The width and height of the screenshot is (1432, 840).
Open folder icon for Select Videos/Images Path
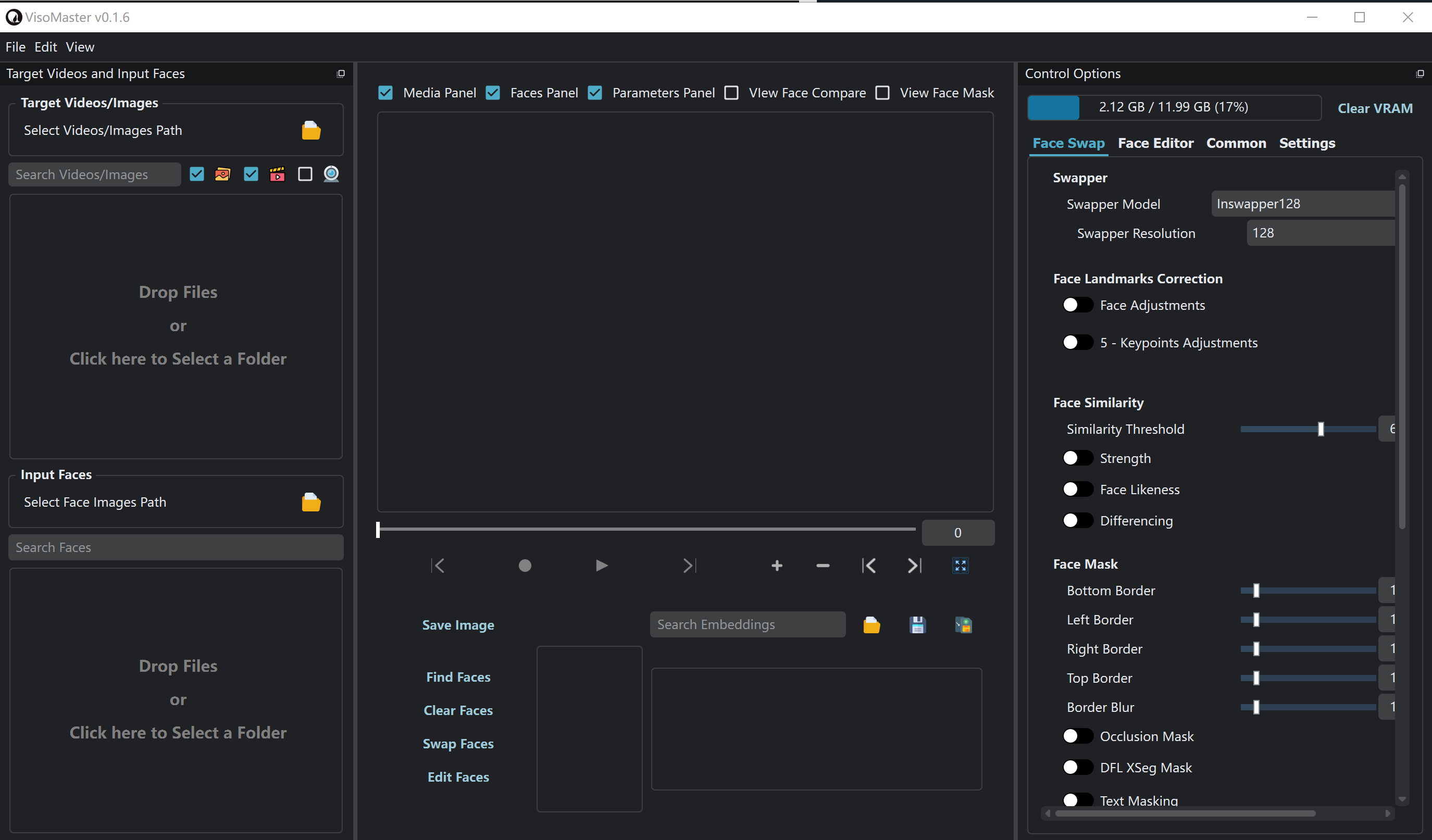[311, 131]
